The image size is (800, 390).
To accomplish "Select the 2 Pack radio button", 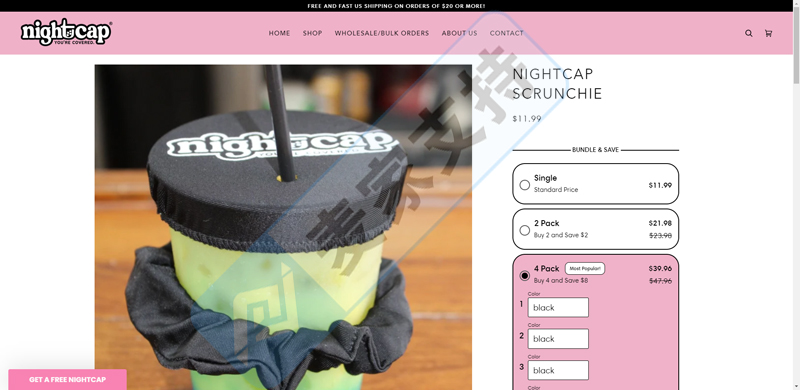I will click(x=524, y=230).
